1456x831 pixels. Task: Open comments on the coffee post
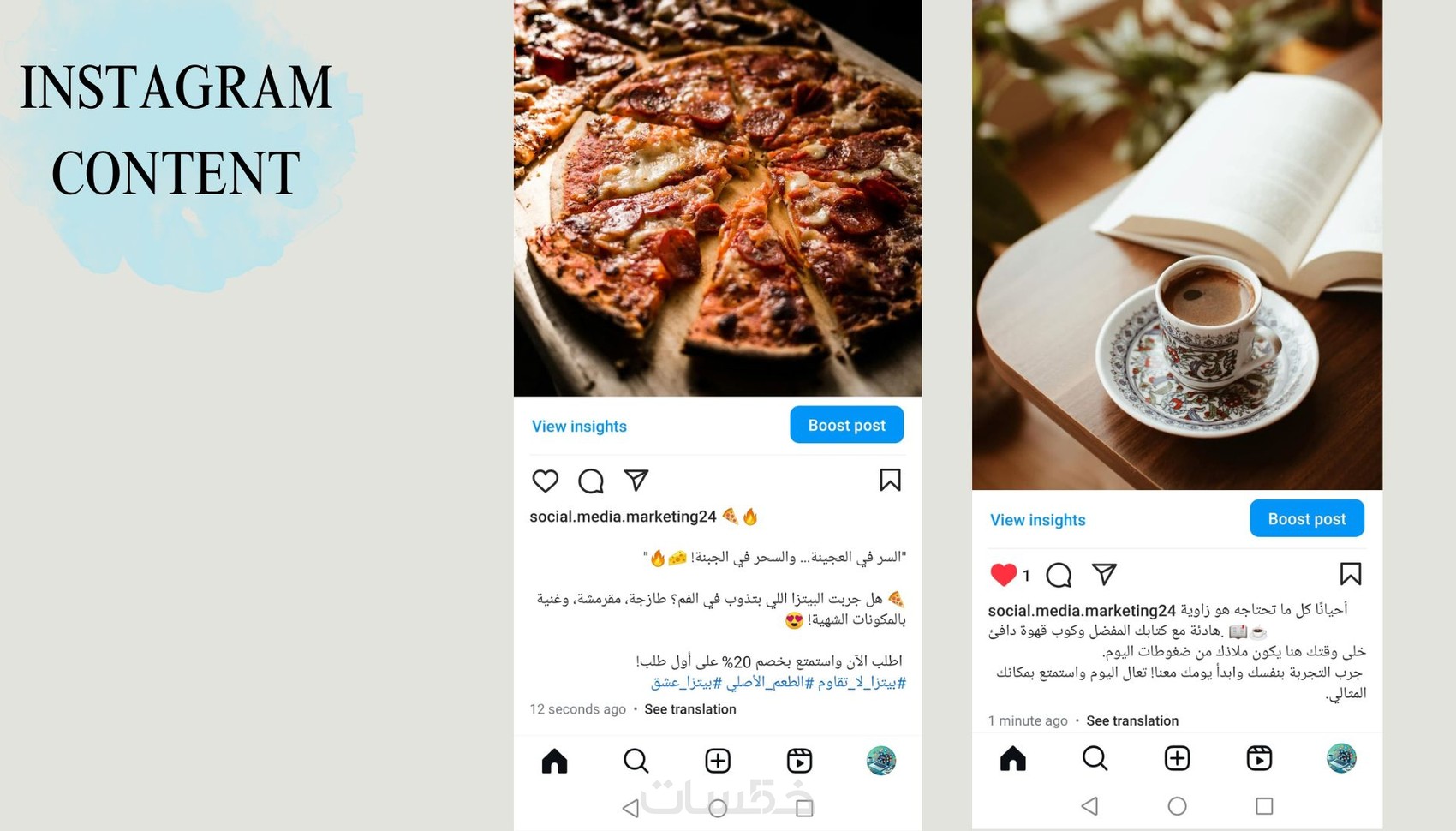click(1059, 575)
